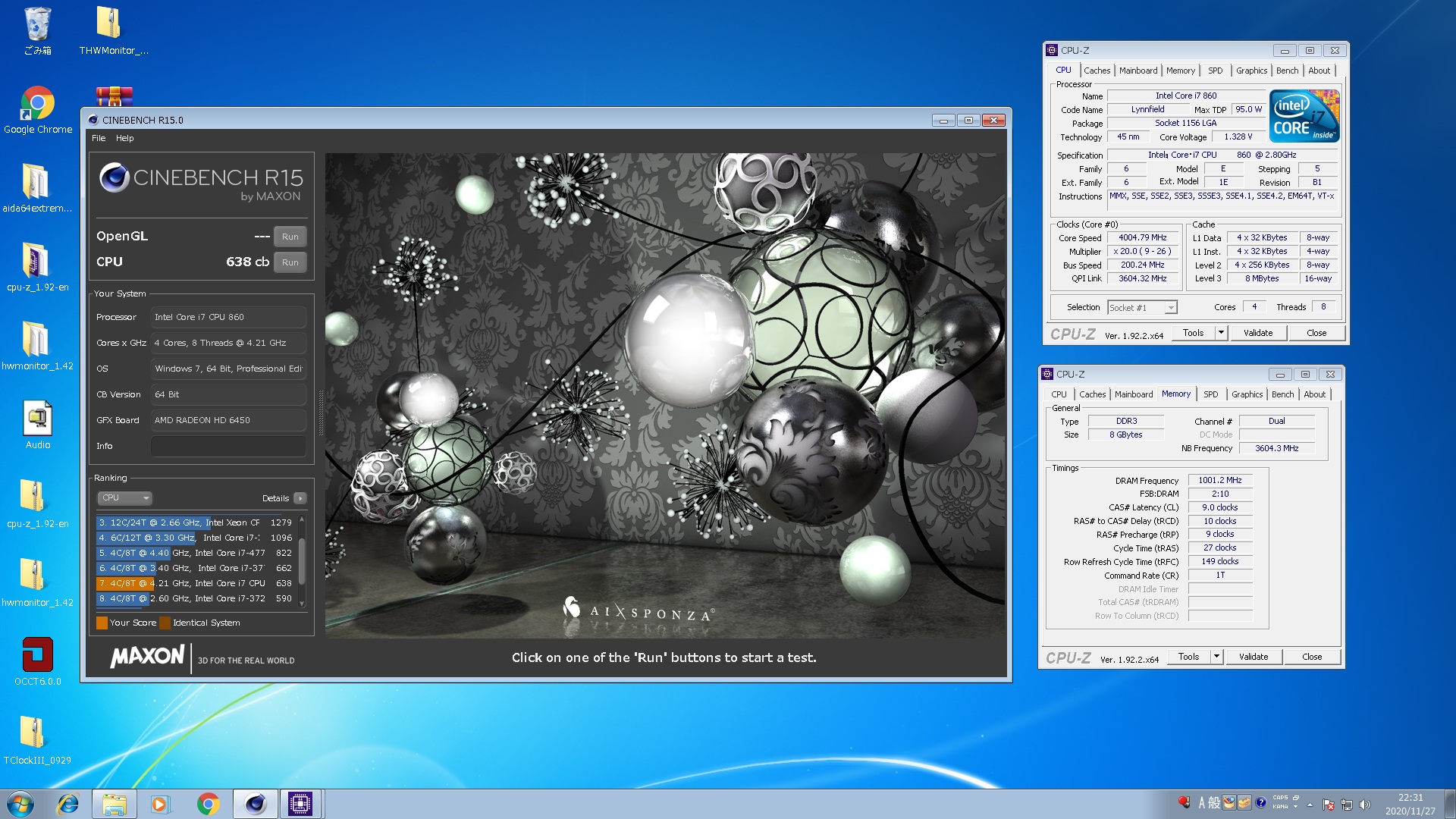Switch to Mainboard tab in upper CPU-Z window
This screenshot has height=819, width=1456.
1138,71
